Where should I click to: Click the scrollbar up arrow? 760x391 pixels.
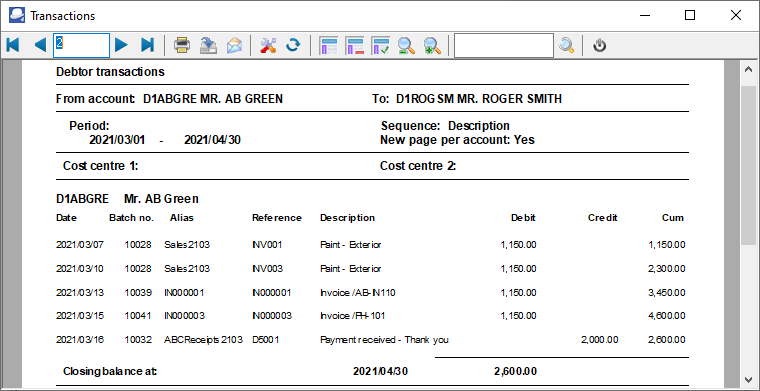pos(747,69)
